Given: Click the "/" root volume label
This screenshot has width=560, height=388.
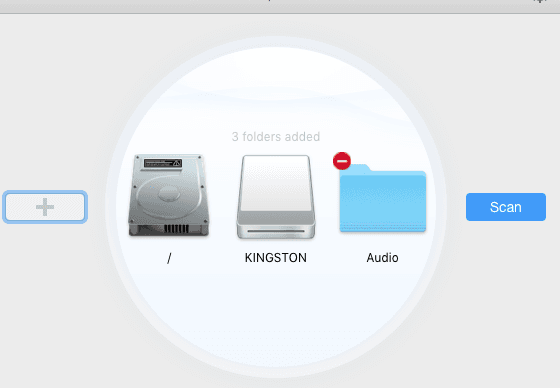Looking at the screenshot, I should (169, 258).
